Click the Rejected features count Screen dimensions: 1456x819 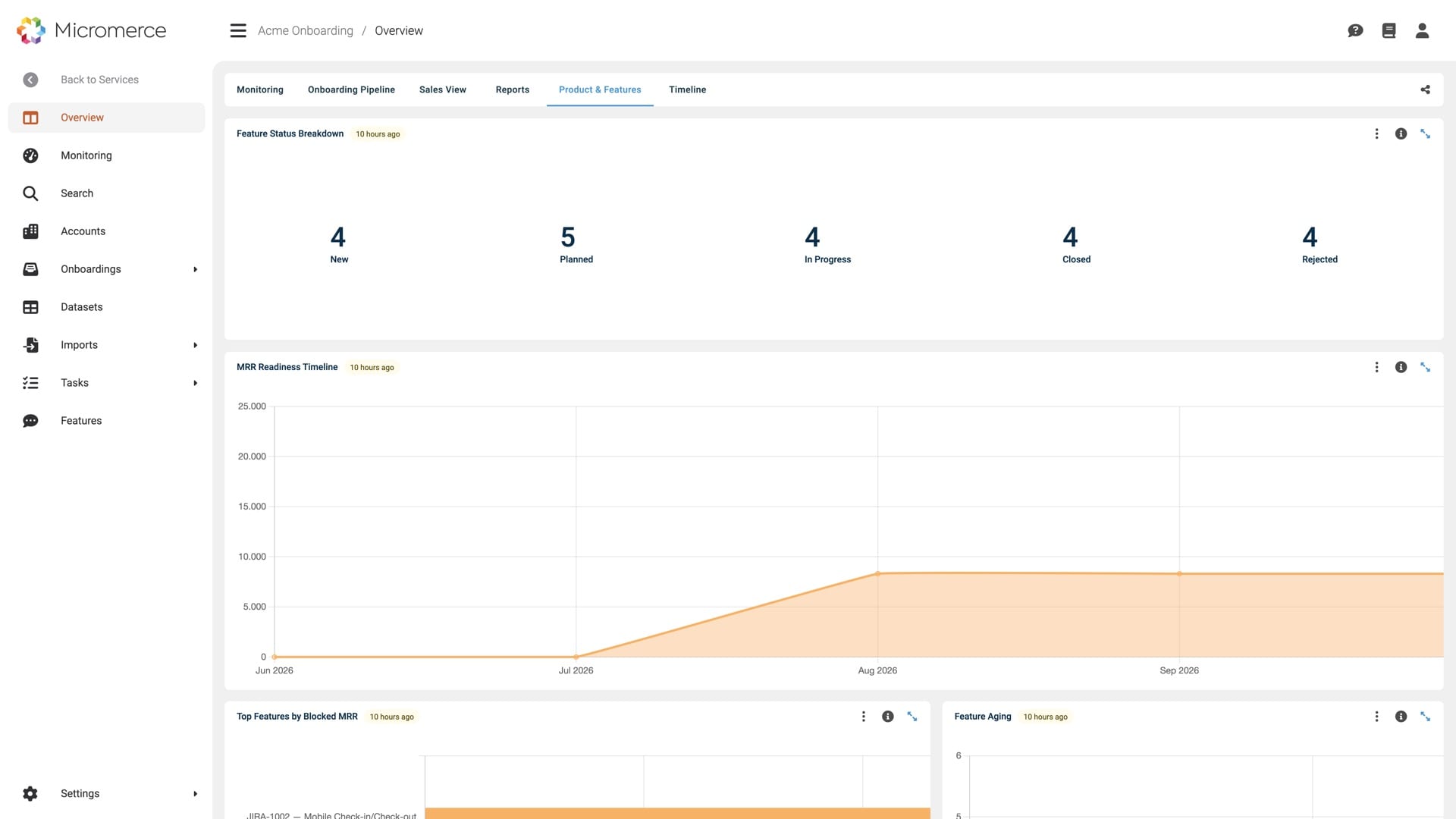(x=1310, y=237)
